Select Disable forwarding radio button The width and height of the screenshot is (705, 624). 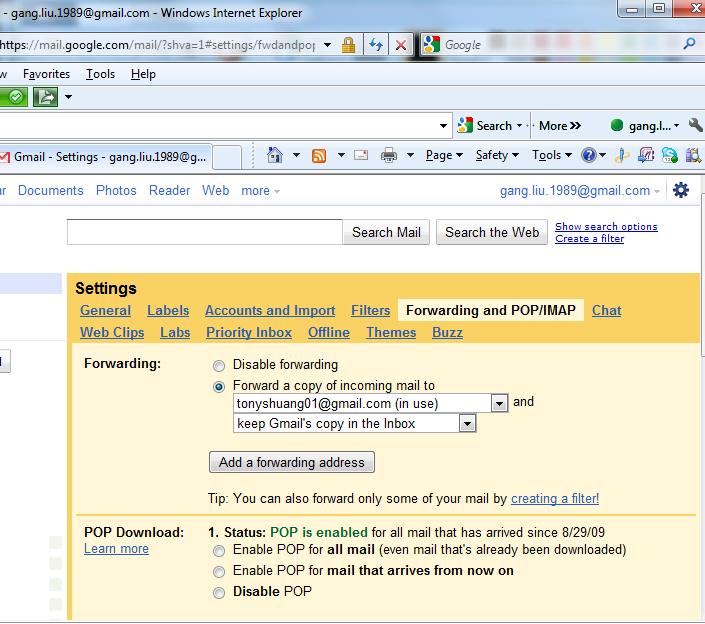click(219, 366)
